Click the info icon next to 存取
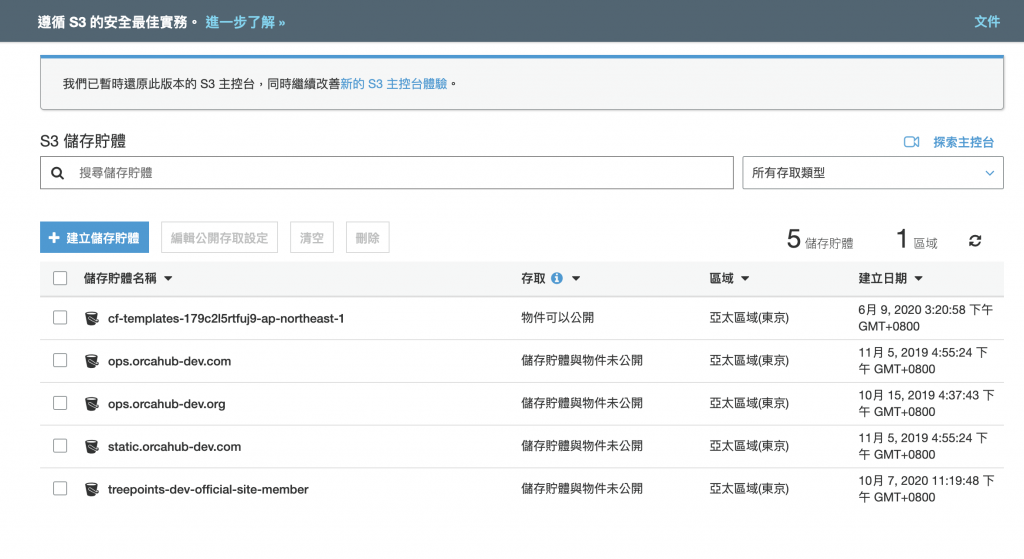Screen dimensions: 1024x559 557,278
